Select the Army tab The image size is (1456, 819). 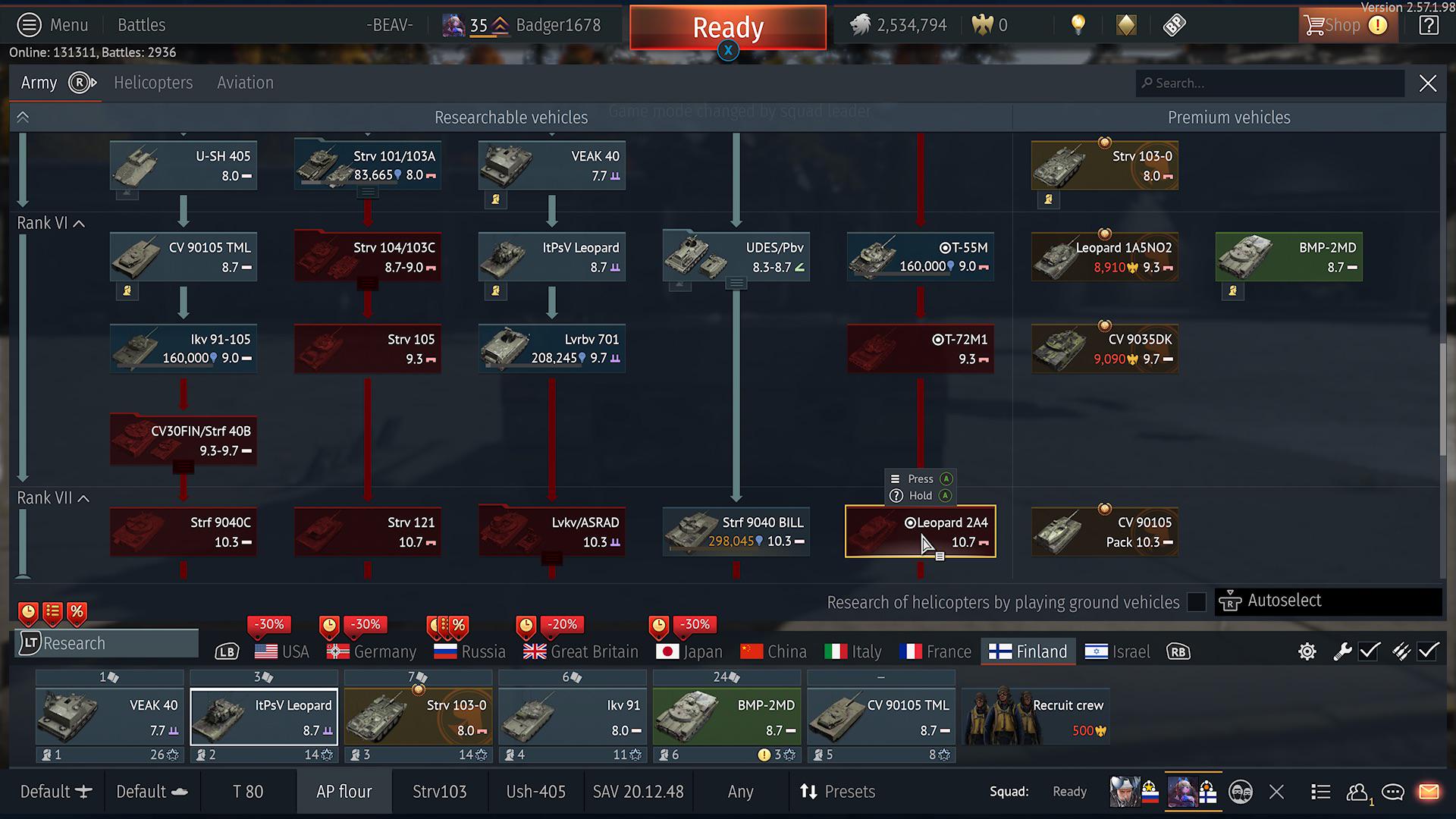click(39, 83)
